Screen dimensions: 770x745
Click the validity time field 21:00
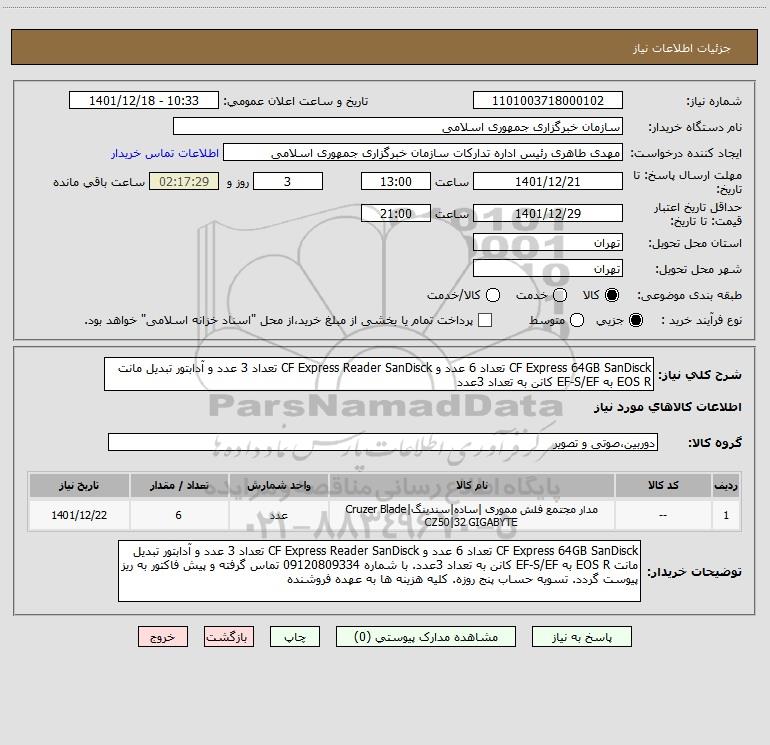(x=396, y=214)
